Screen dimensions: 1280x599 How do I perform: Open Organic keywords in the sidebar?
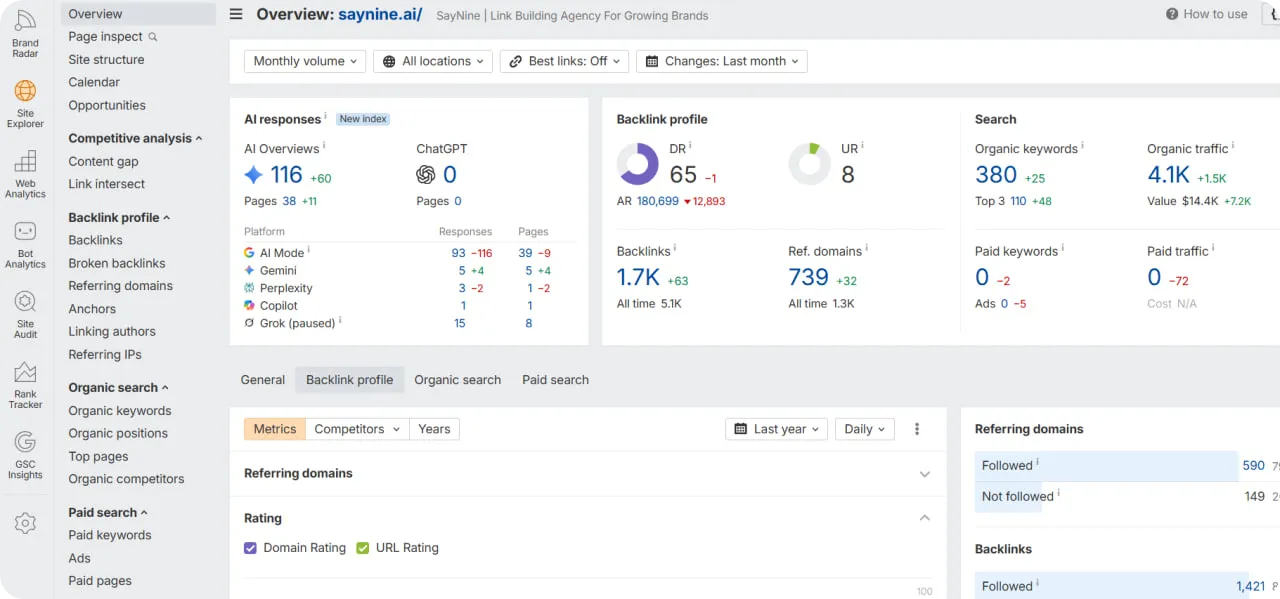(x=120, y=411)
